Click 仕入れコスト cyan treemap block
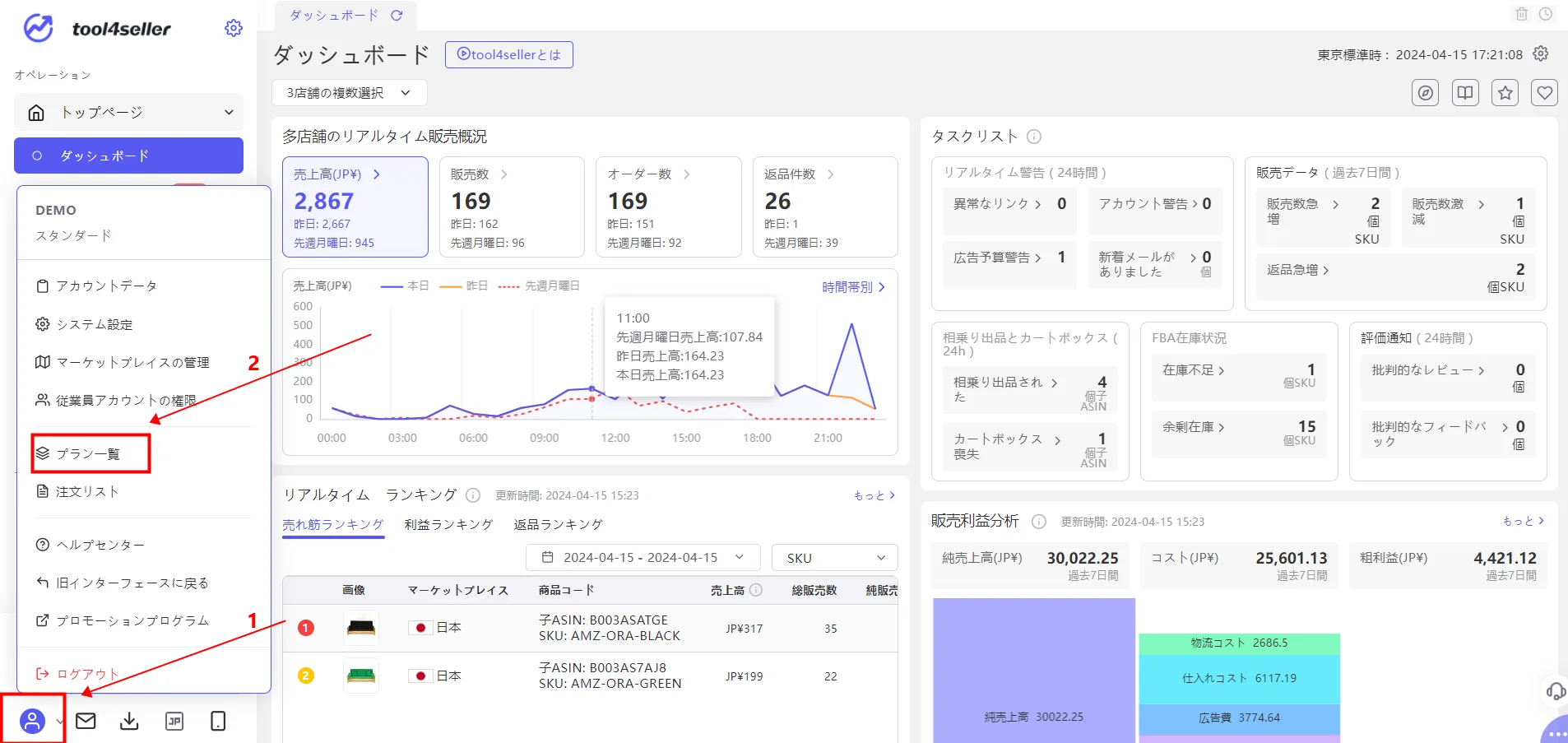 (1239, 678)
